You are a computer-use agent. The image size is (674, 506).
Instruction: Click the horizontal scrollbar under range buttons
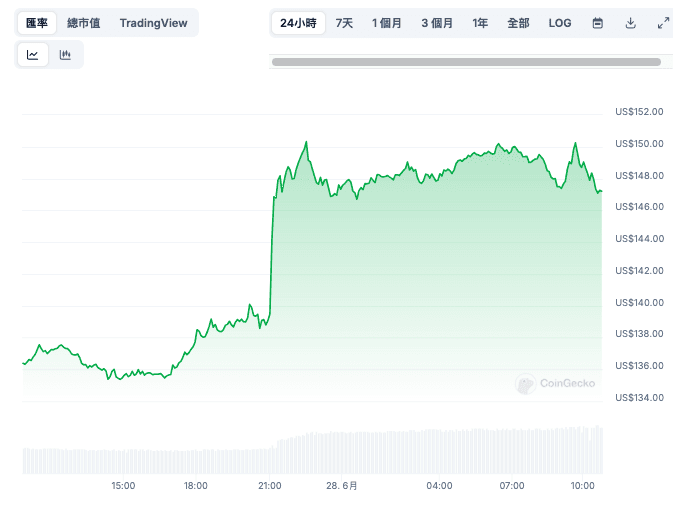466,62
